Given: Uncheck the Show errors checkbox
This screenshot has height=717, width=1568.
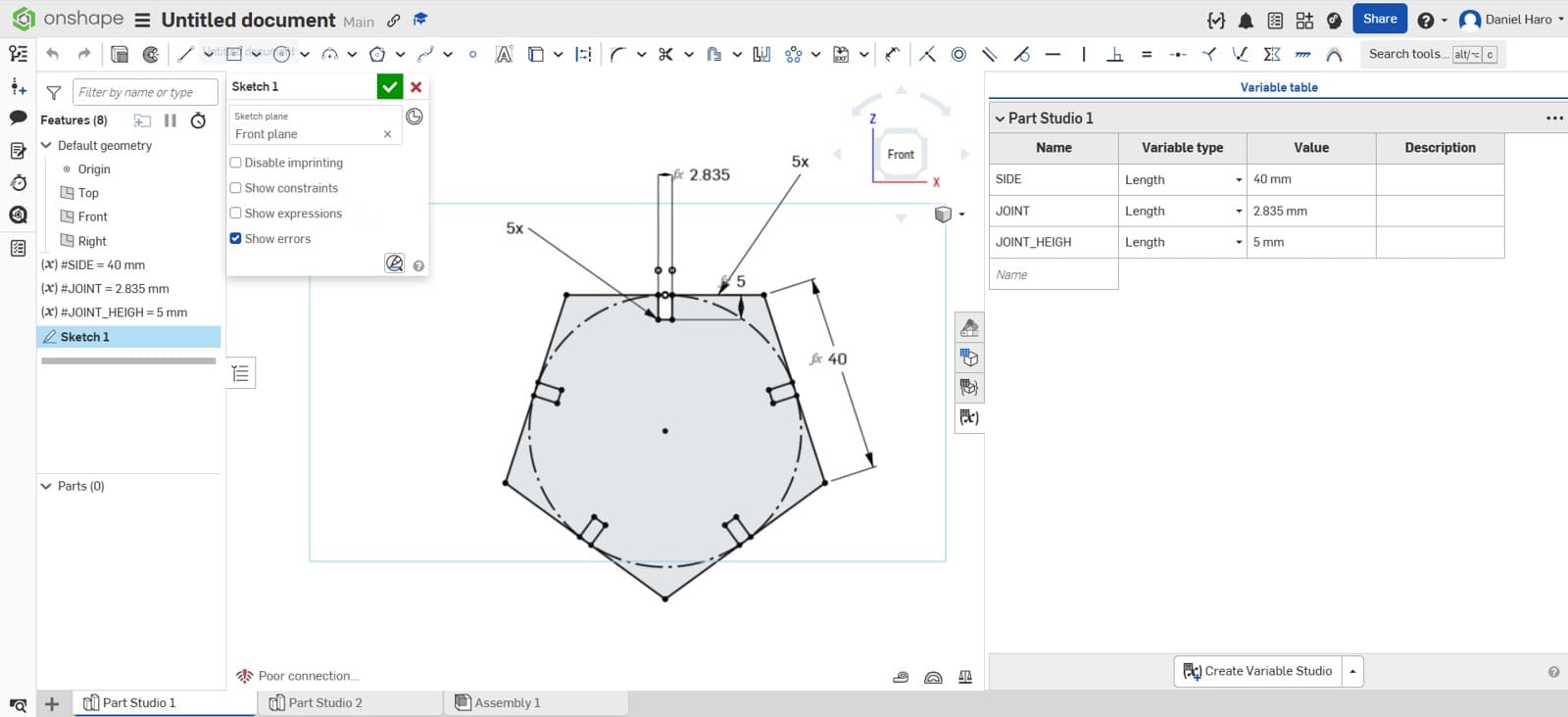Looking at the screenshot, I should (235, 239).
